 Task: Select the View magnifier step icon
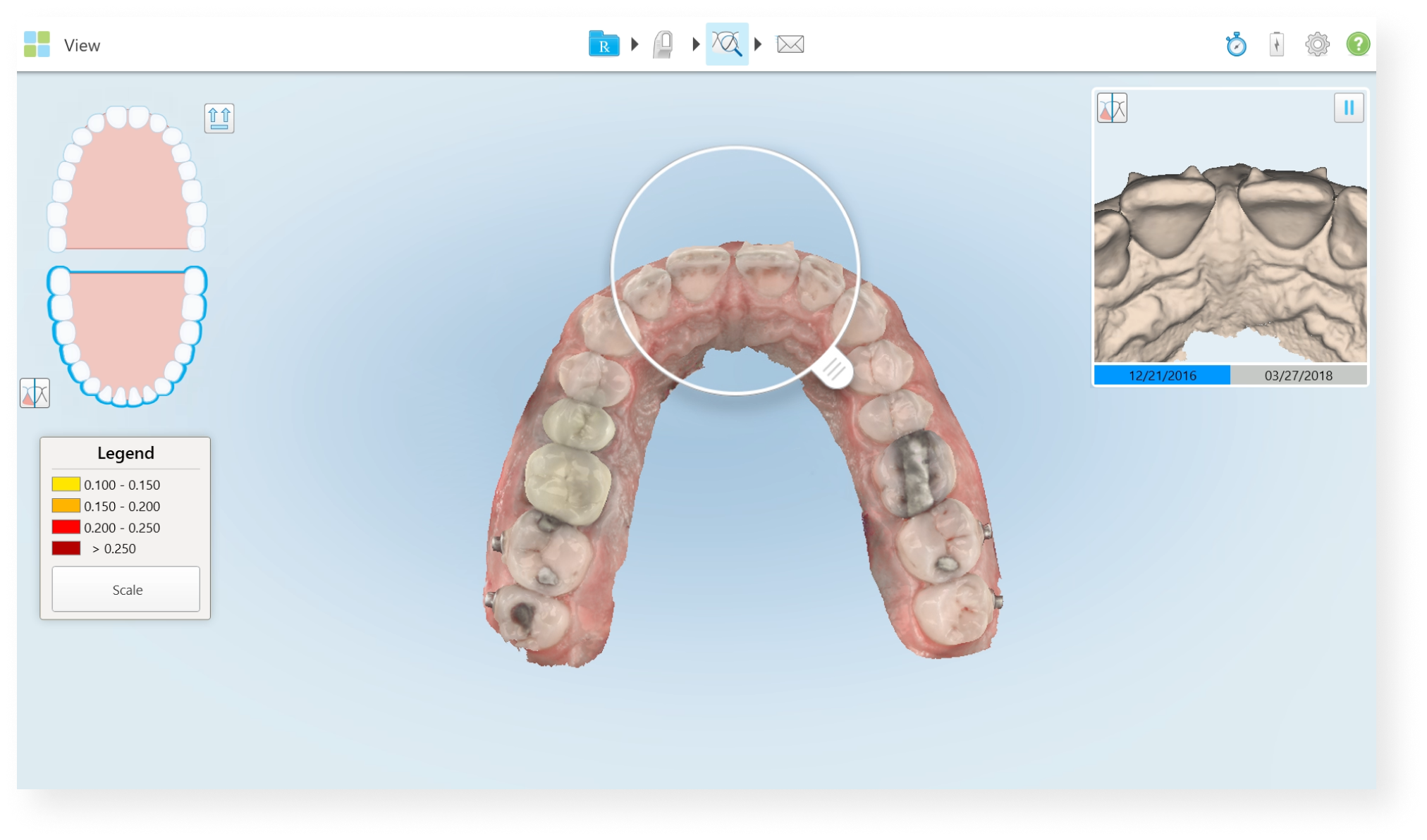[727, 44]
